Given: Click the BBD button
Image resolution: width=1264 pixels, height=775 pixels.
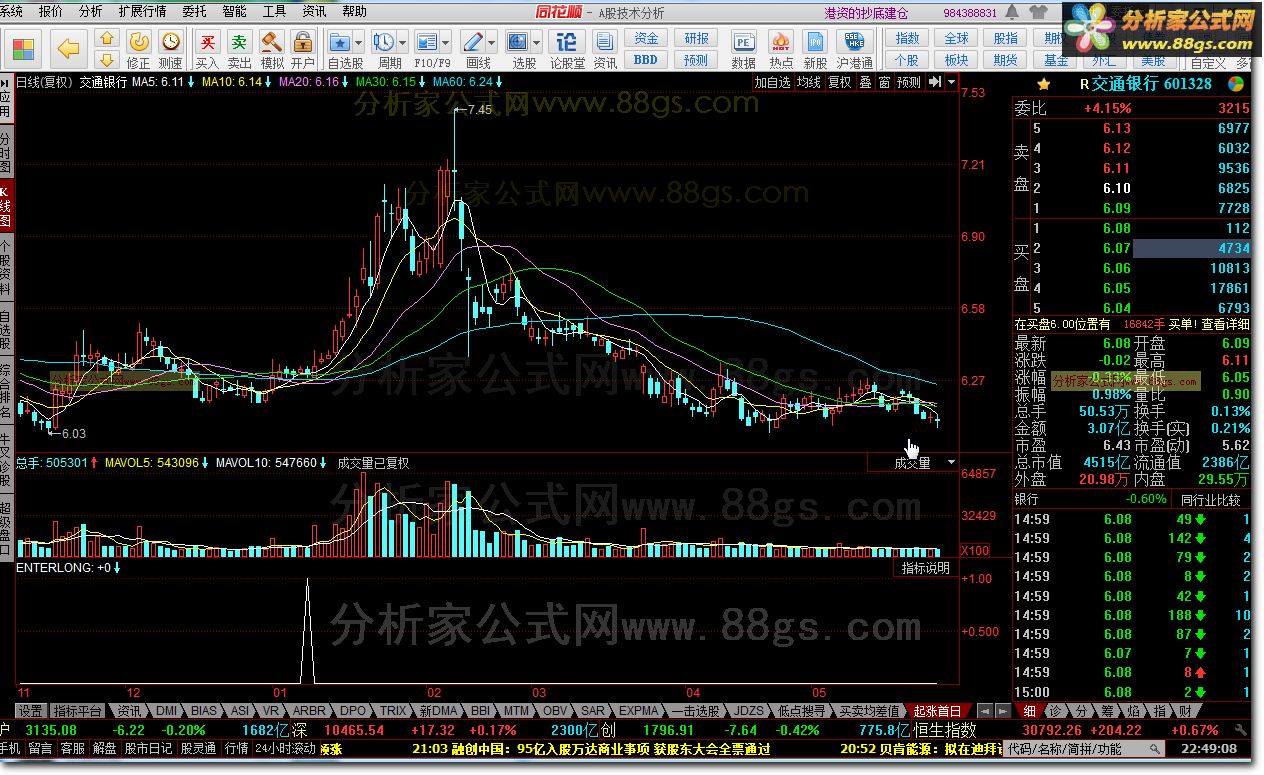Looking at the screenshot, I should coord(646,60).
